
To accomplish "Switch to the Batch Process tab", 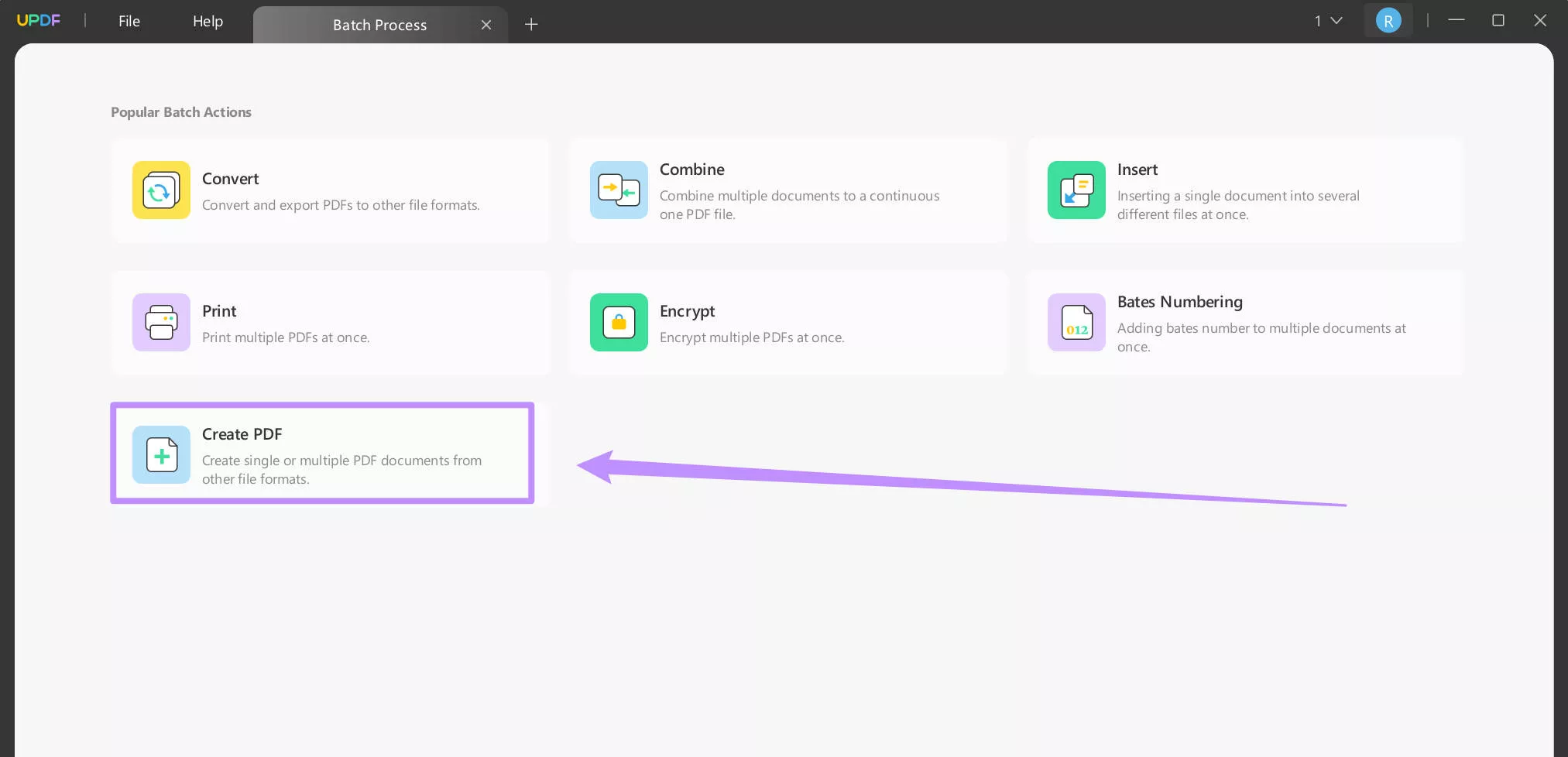I will pos(379,24).
